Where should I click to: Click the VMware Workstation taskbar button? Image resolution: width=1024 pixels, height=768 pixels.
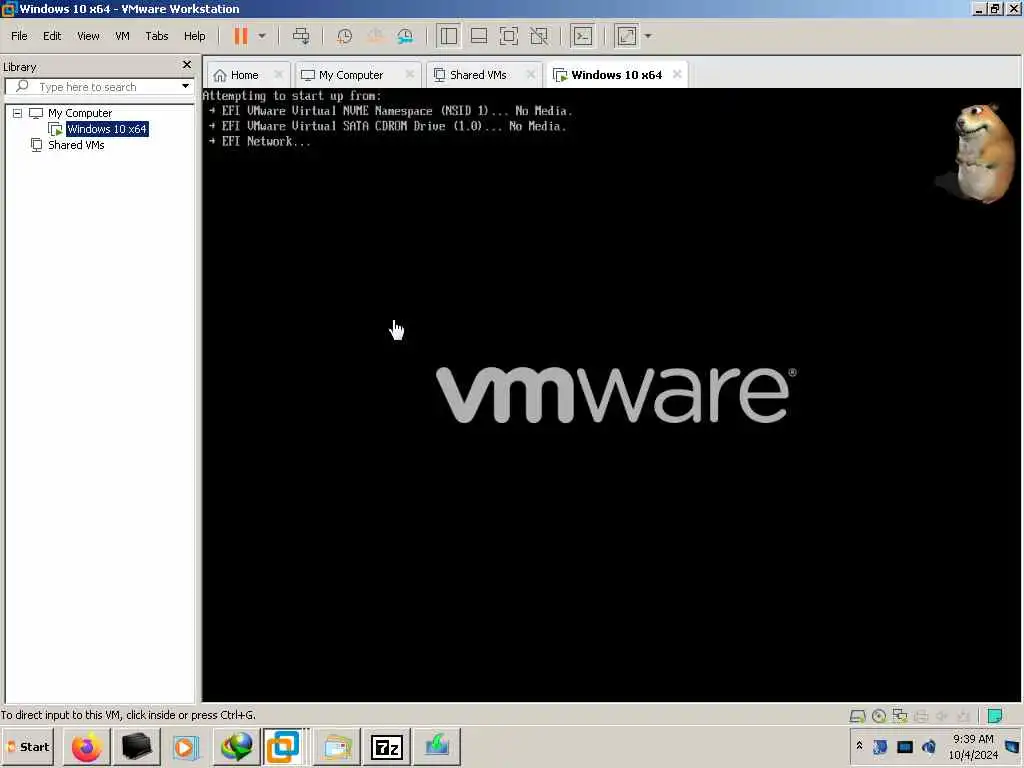(x=283, y=746)
